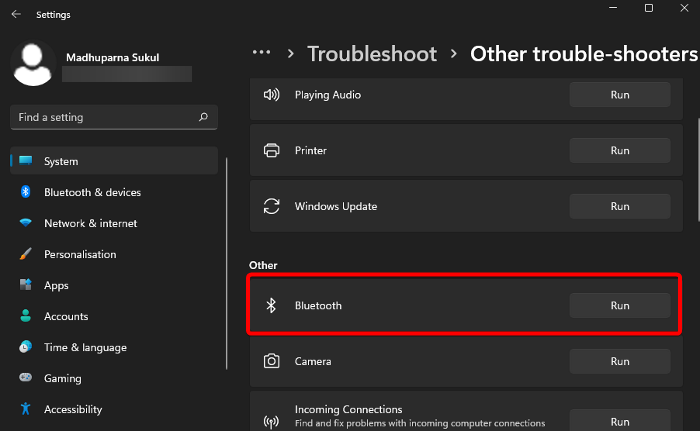Click the Gaming controller icon
This screenshot has height=431, width=700.
tap(25, 378)
